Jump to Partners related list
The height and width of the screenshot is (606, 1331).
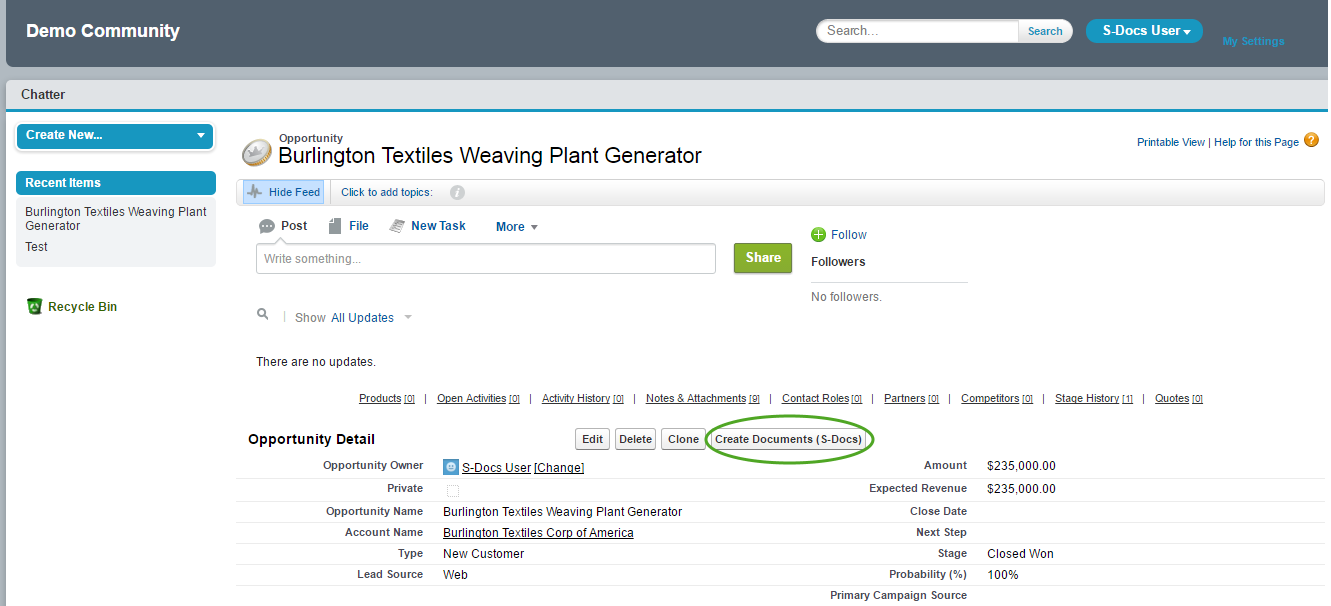coord(911,399)
